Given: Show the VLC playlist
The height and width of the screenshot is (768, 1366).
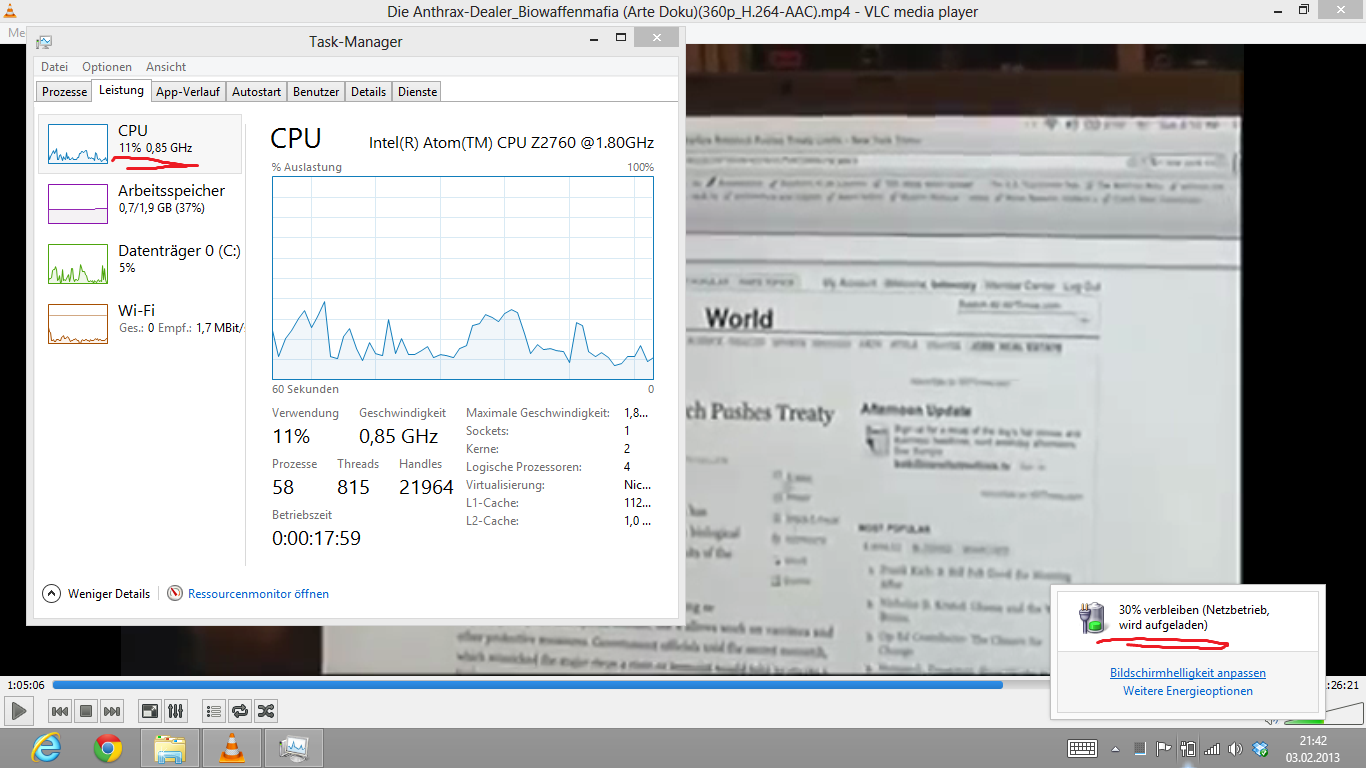Looking at the screenshot, I should [x=214, y=711].
